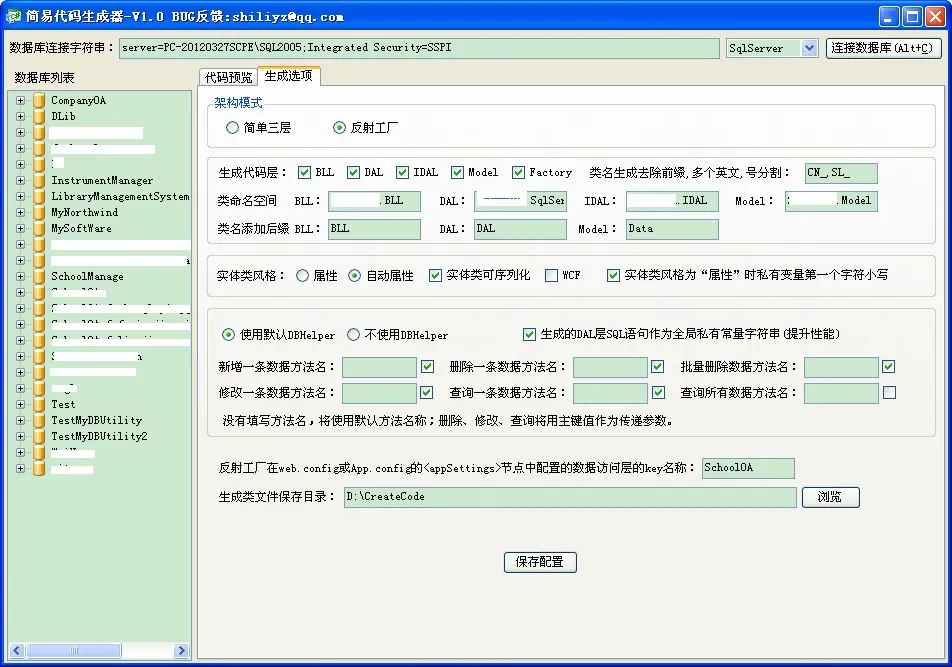The image size is (952, 667).
Task: Uncheck the BLL code layer checkbox
Action: point(304,172)
